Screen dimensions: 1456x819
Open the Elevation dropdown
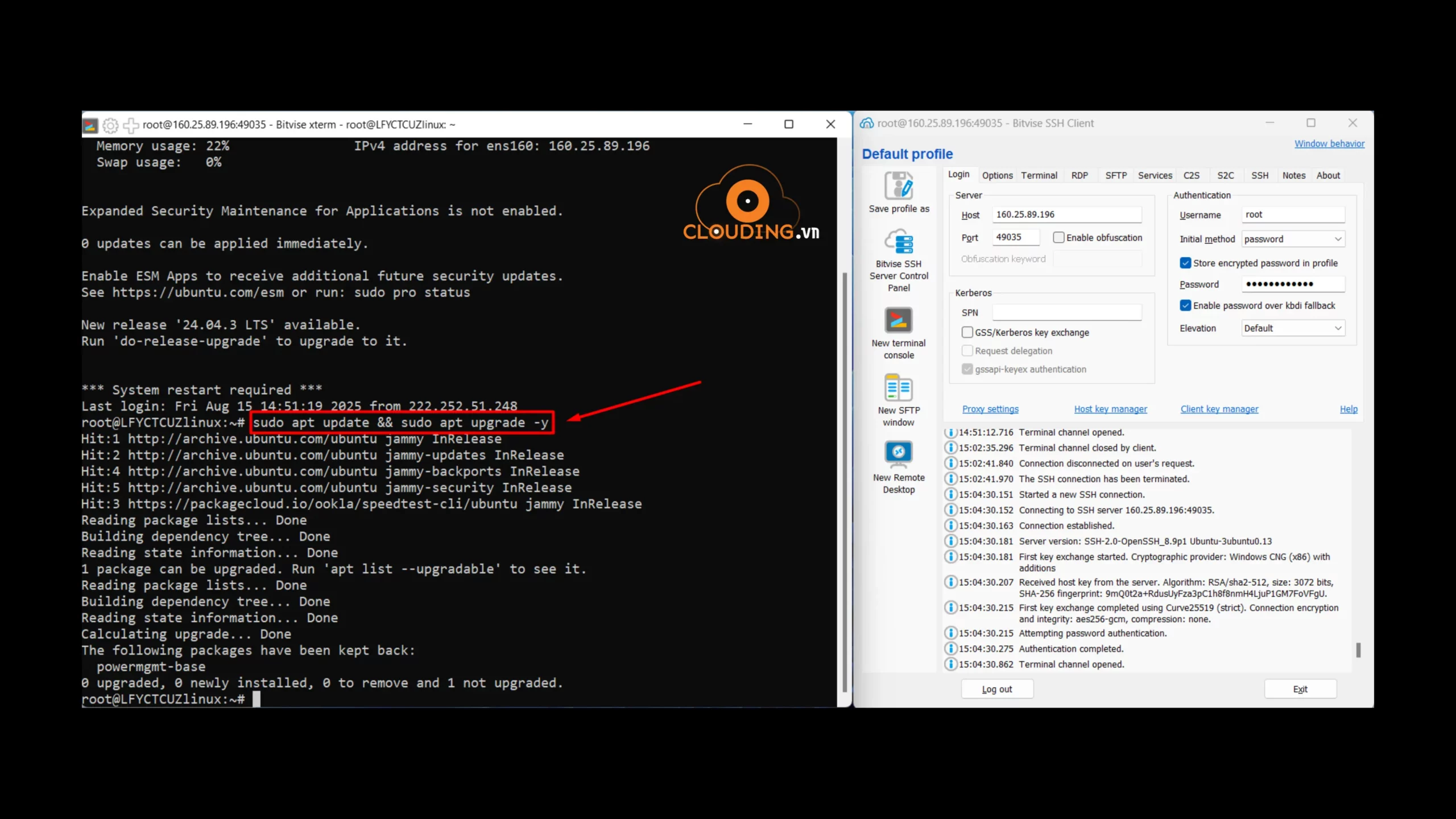coord(1293,328)
